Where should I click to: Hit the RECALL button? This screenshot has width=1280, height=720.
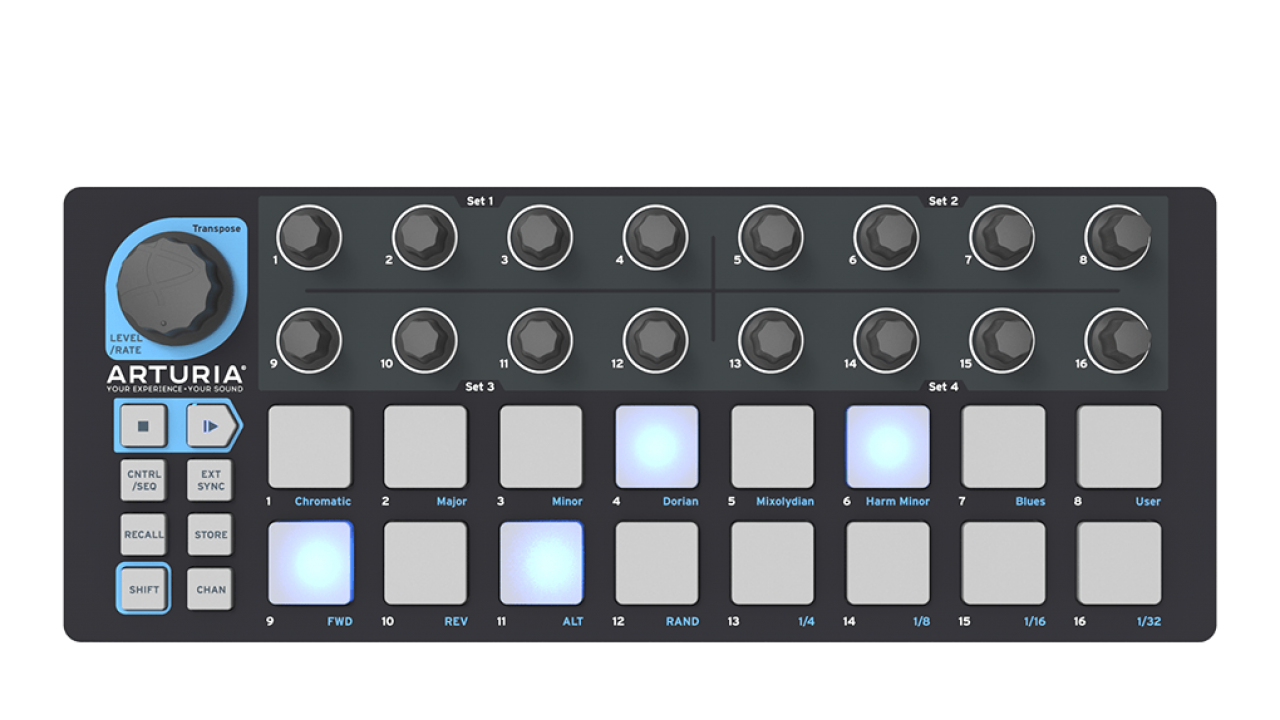[143, 535]
